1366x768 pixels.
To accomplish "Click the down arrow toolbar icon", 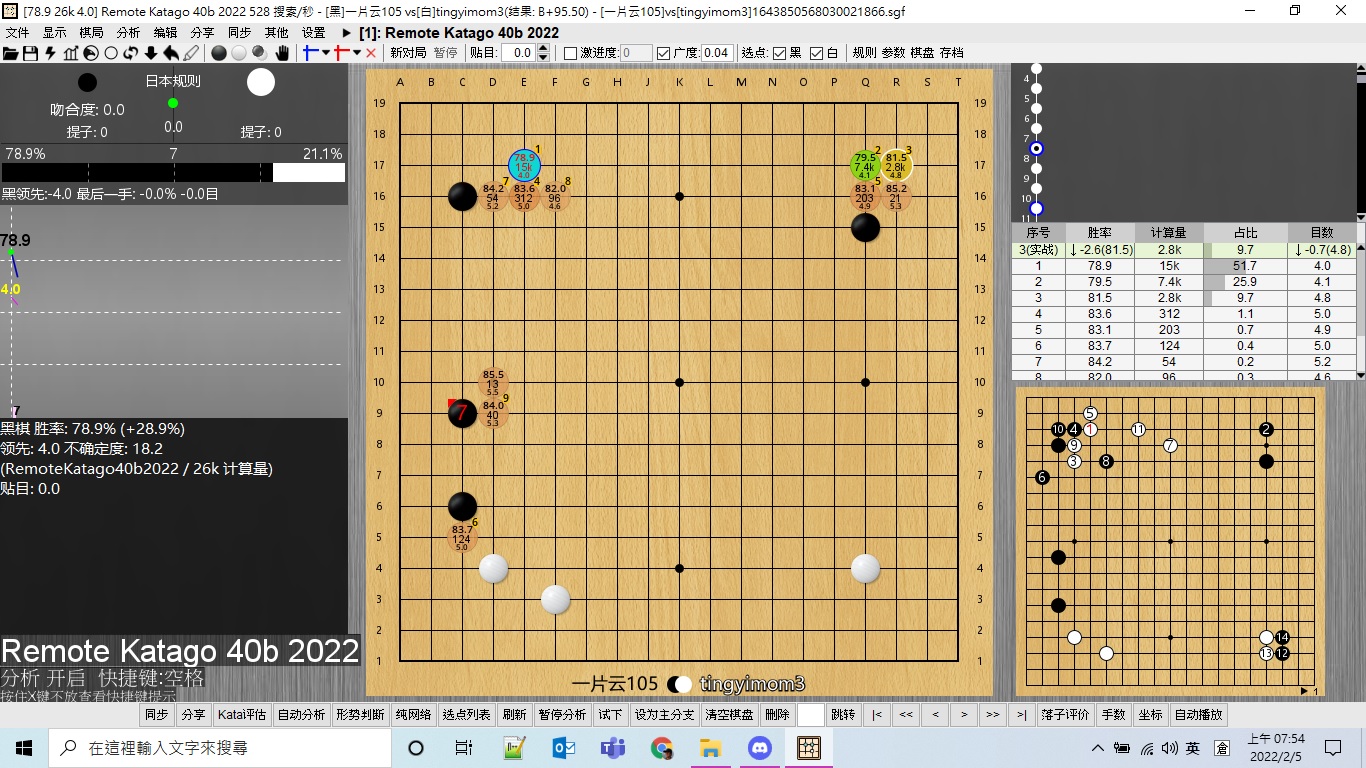I will [151, 52].
